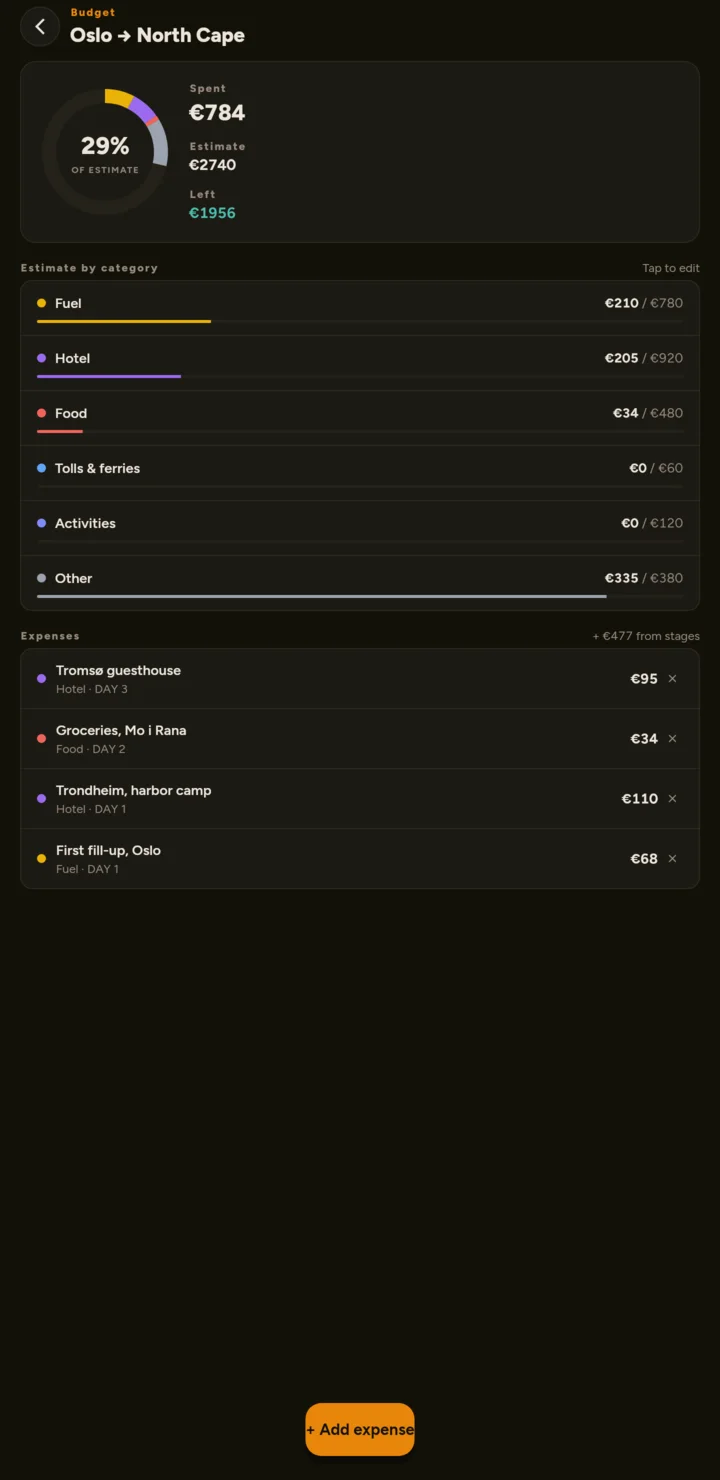Click the 29% of estimate donut chart
The width and height of the screenshot is (720, 1480).
(105, 152)
